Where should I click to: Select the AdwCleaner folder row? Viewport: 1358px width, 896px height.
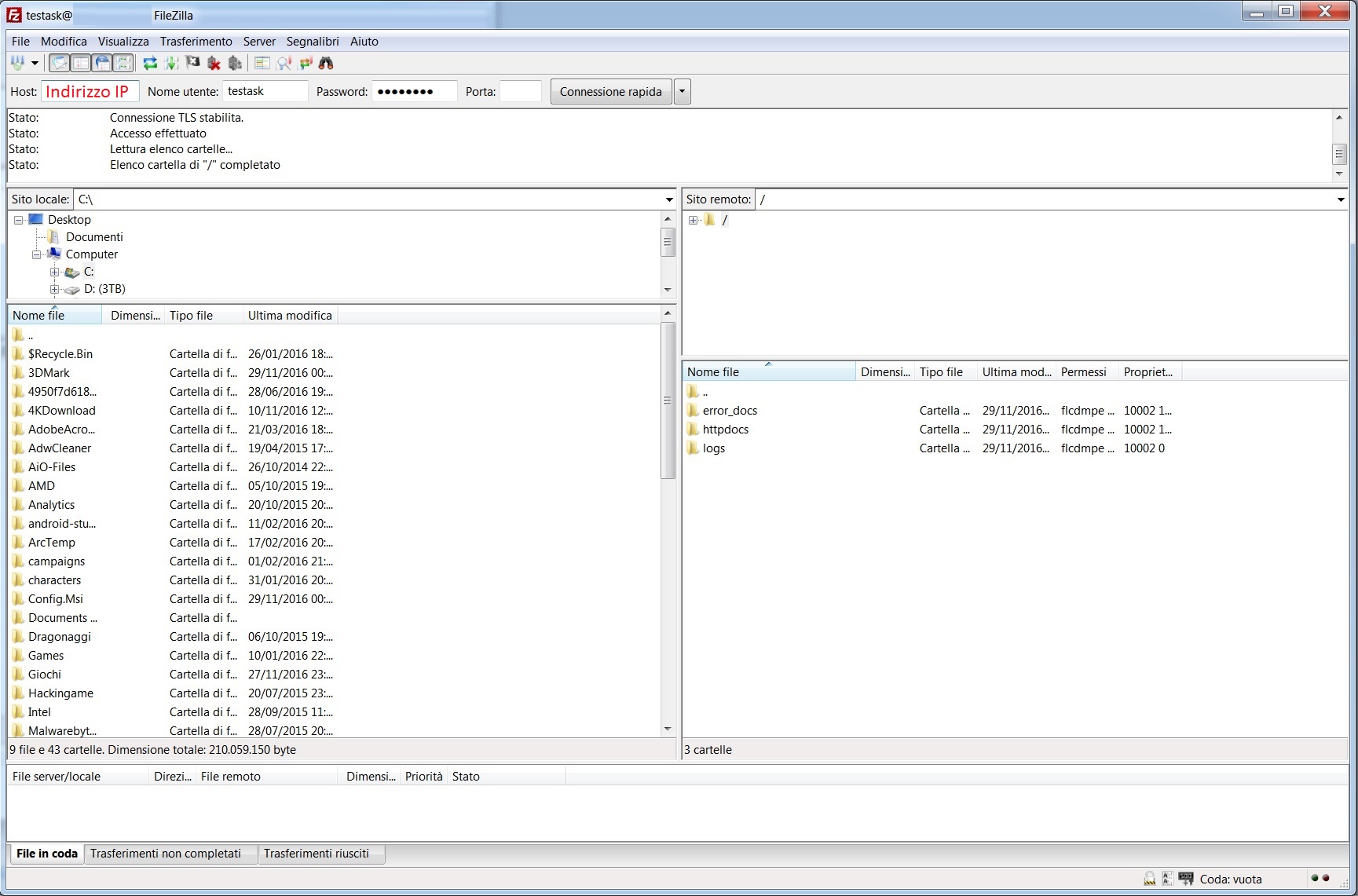(x=335, y=448)
